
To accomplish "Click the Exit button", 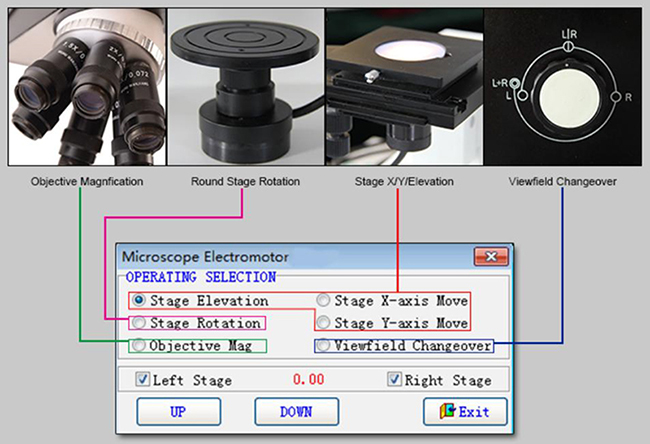I will 465,412.
